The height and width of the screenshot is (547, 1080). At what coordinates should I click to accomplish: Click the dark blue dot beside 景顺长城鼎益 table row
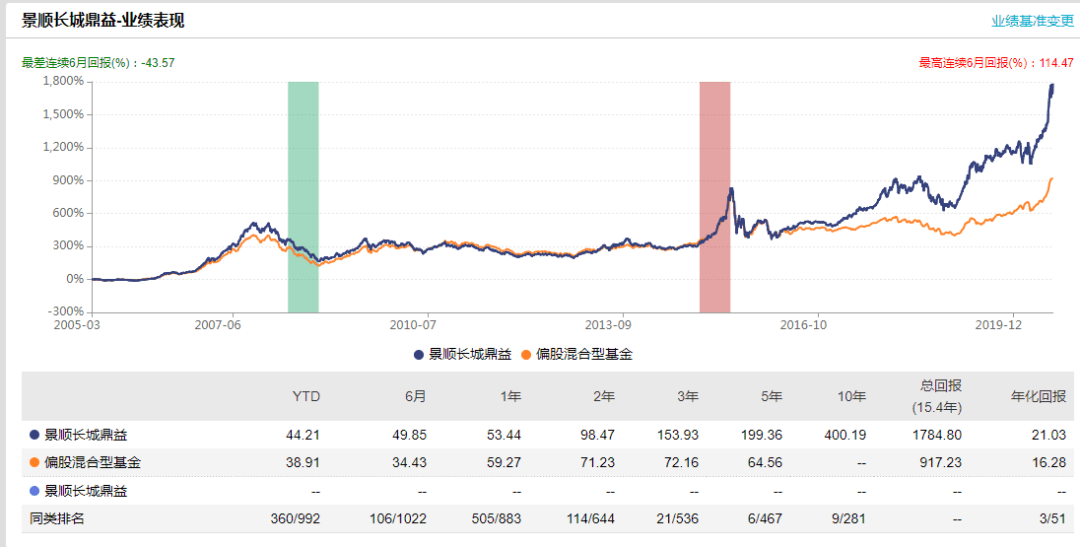click(x=34, y=435)
